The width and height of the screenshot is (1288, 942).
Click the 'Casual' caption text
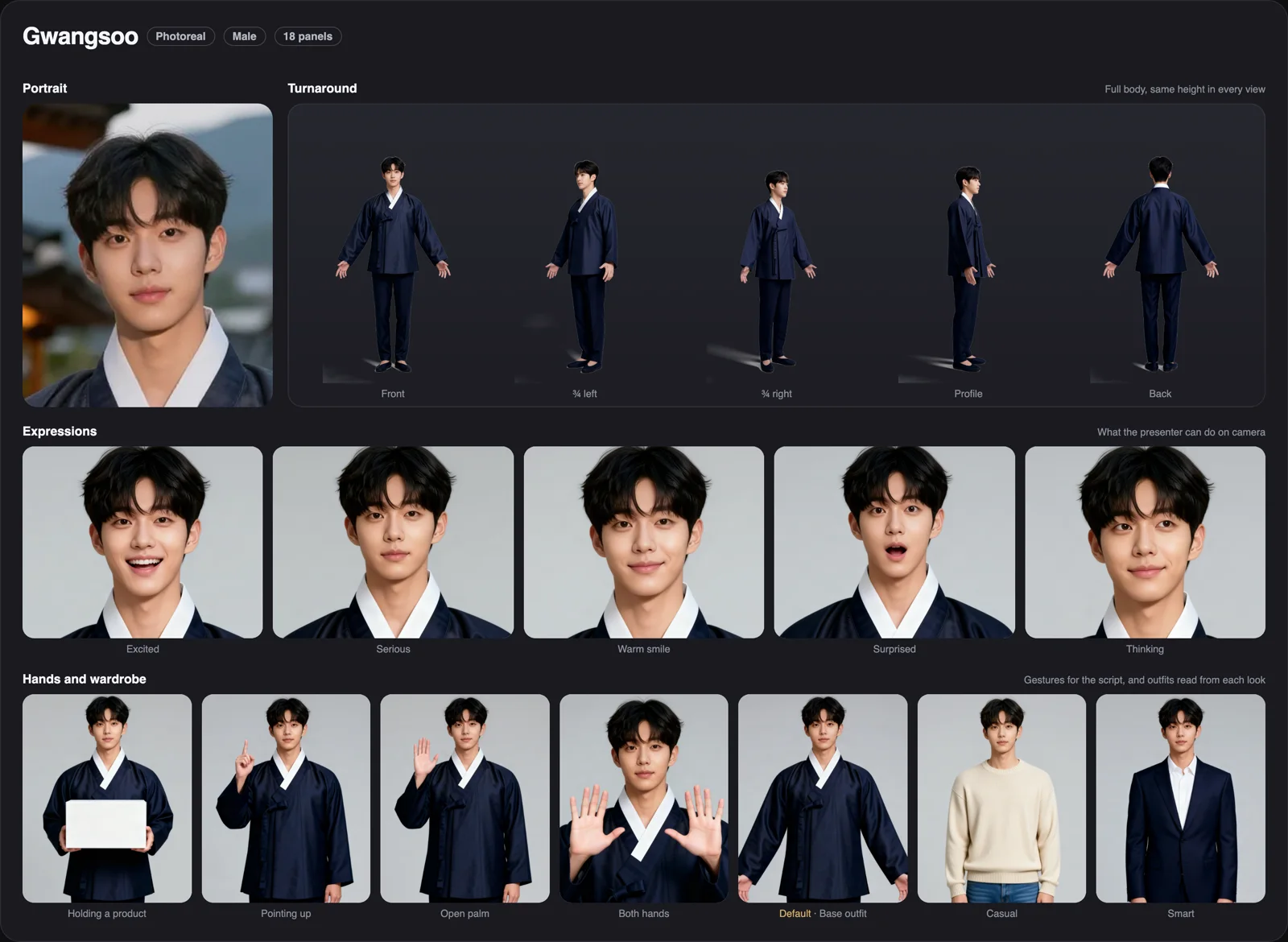pos(1001,914)
